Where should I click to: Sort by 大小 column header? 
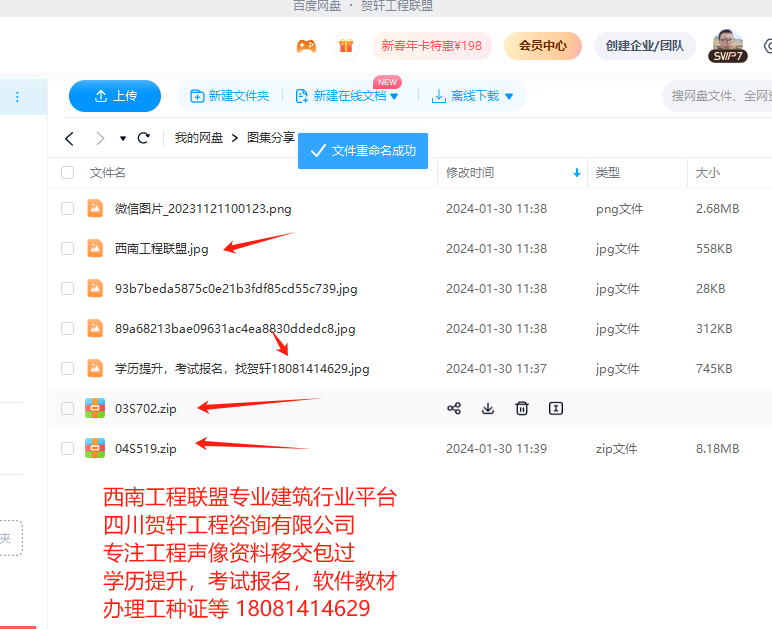pyautogui.click(x=708, y=173)
